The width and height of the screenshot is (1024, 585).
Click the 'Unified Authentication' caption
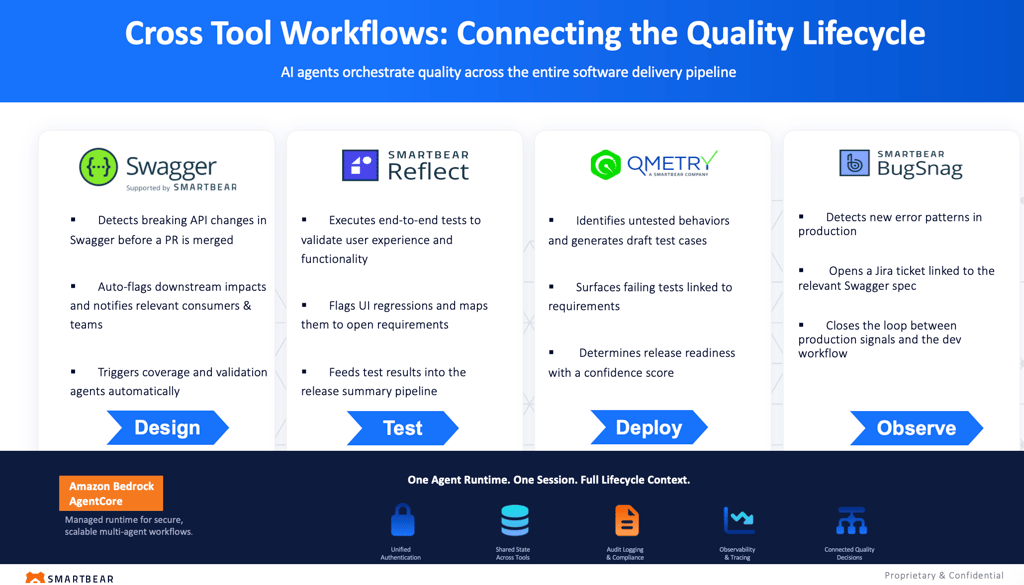click(401, 554)
